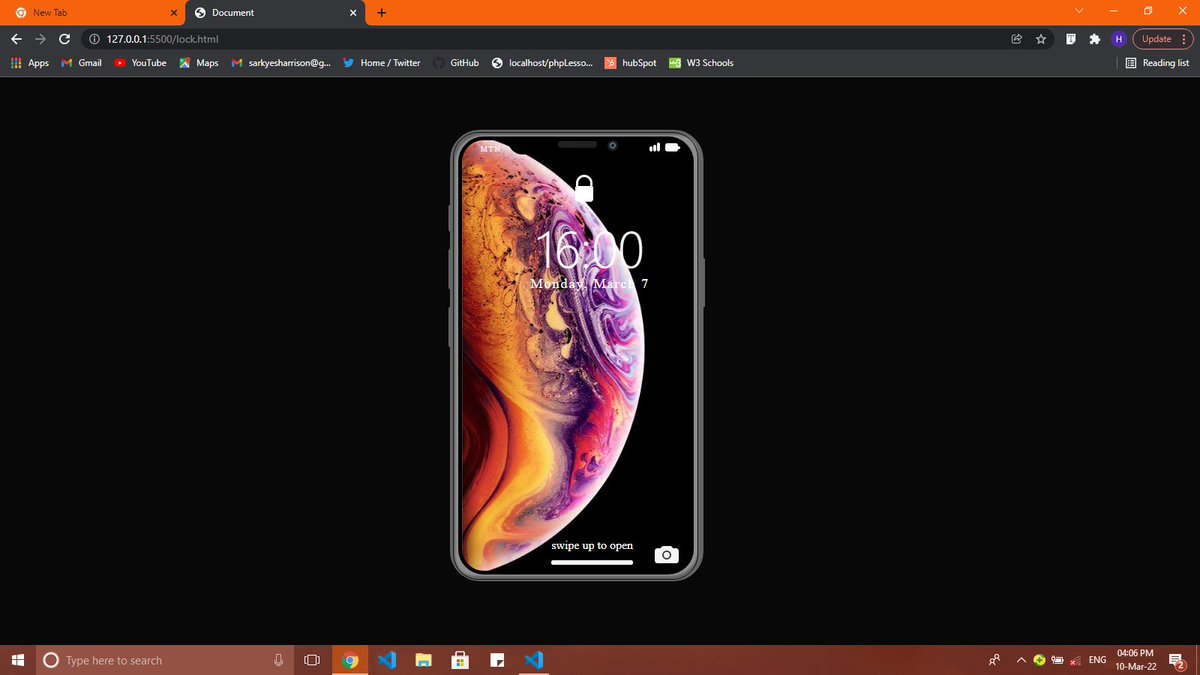This screenshot has width=1200, height=675.
Task: Open the Action Center notifications icon
Action: pyautogui.click(x=1177, y=660)
